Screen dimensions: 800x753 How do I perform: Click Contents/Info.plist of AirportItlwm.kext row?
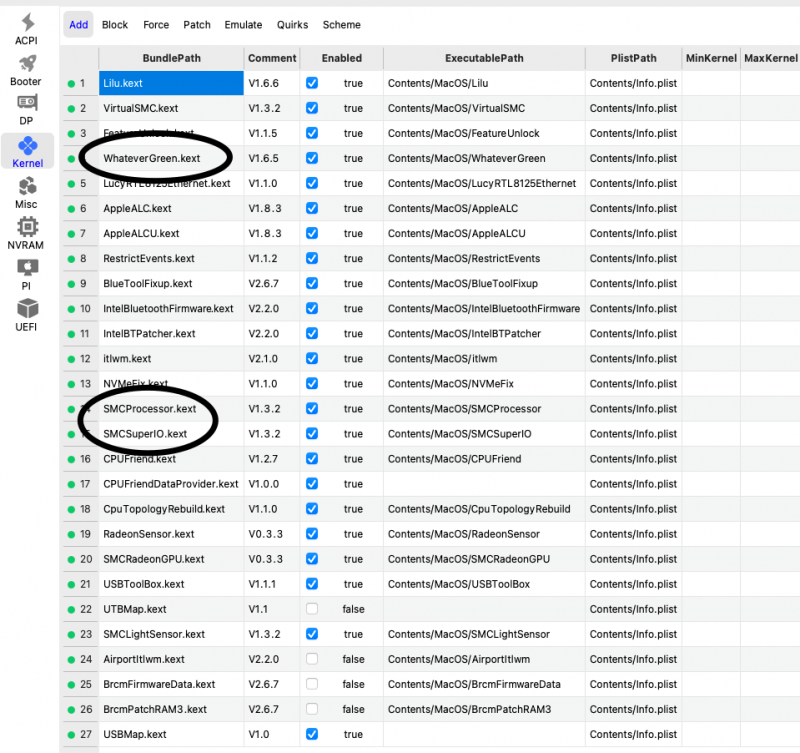[633, 659]
